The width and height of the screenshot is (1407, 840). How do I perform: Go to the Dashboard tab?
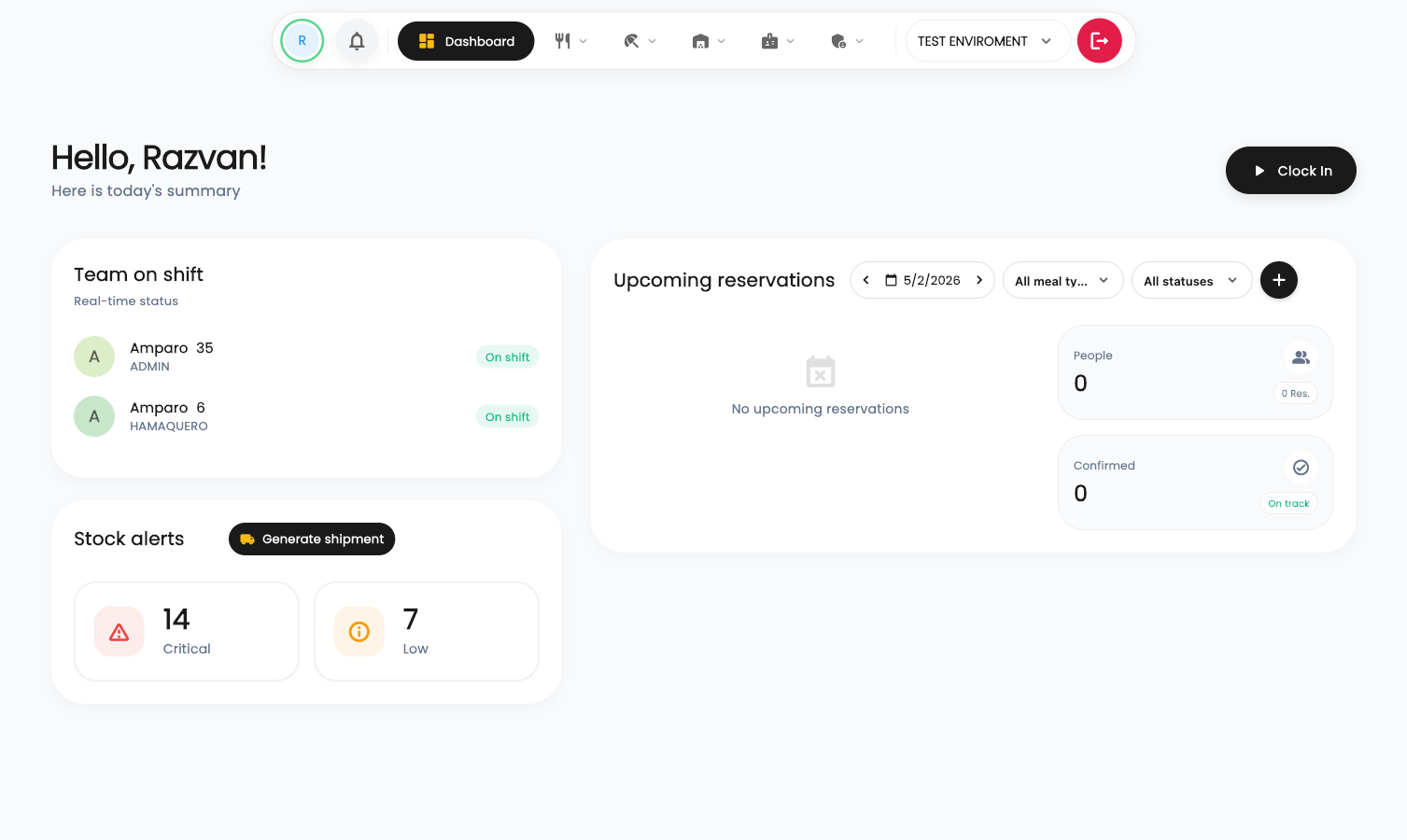point(466,41)
